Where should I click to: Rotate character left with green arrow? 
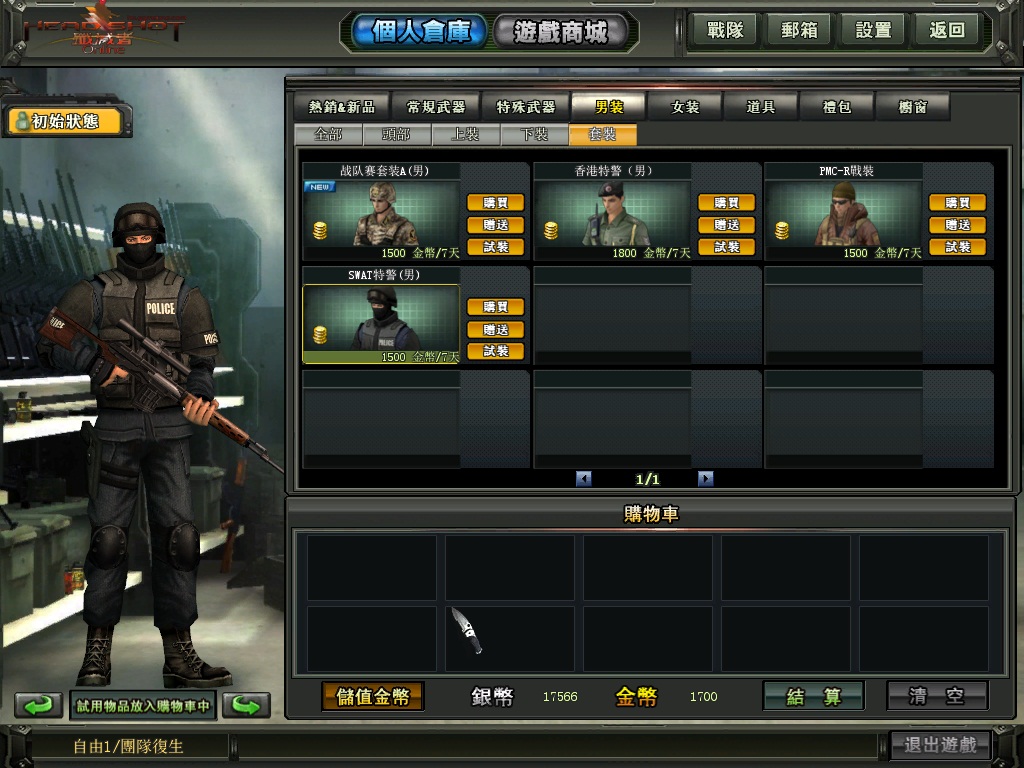(38, 705)
